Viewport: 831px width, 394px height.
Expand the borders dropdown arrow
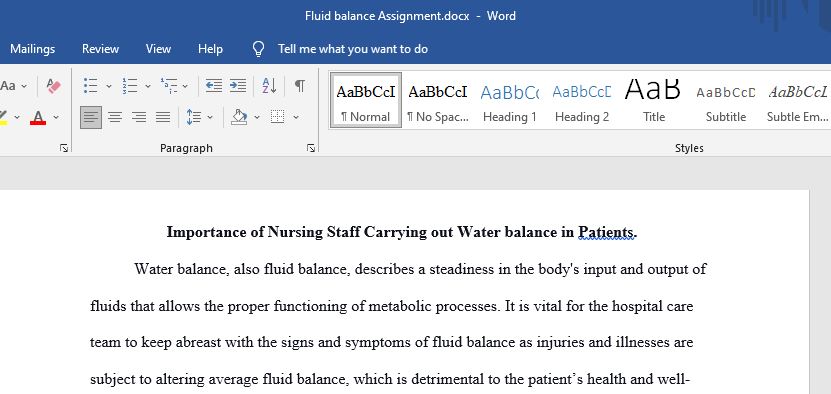pyautogui.click(x=296, y=117)
